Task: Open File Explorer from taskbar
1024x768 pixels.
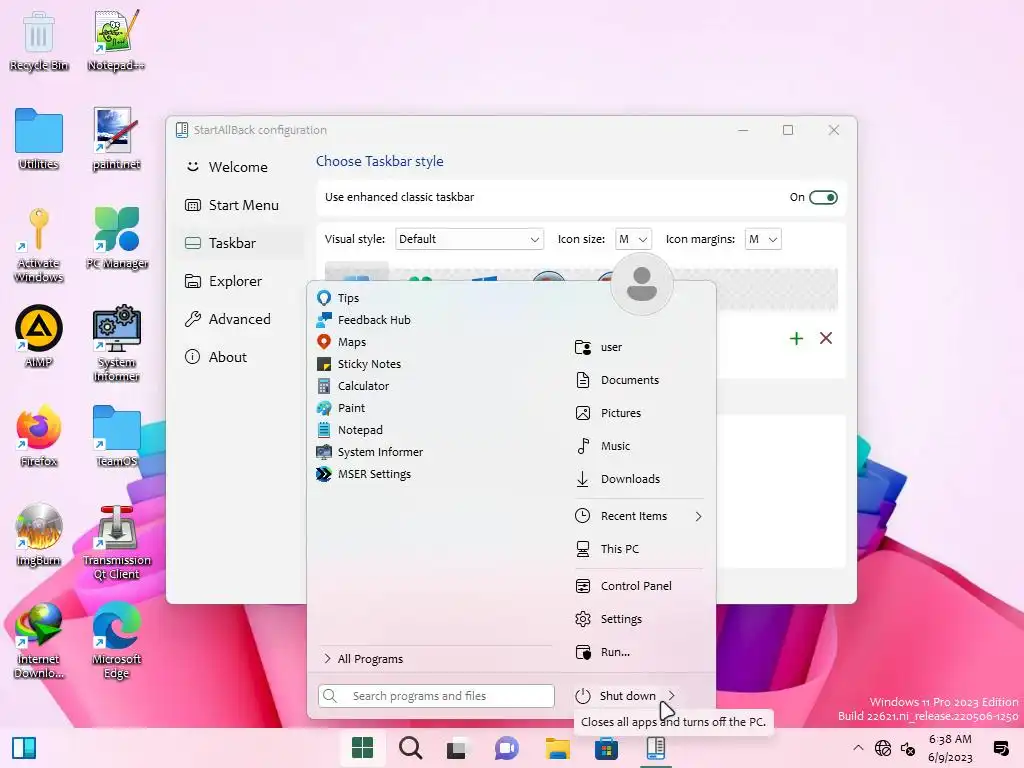Action: [x=557, y=748]
